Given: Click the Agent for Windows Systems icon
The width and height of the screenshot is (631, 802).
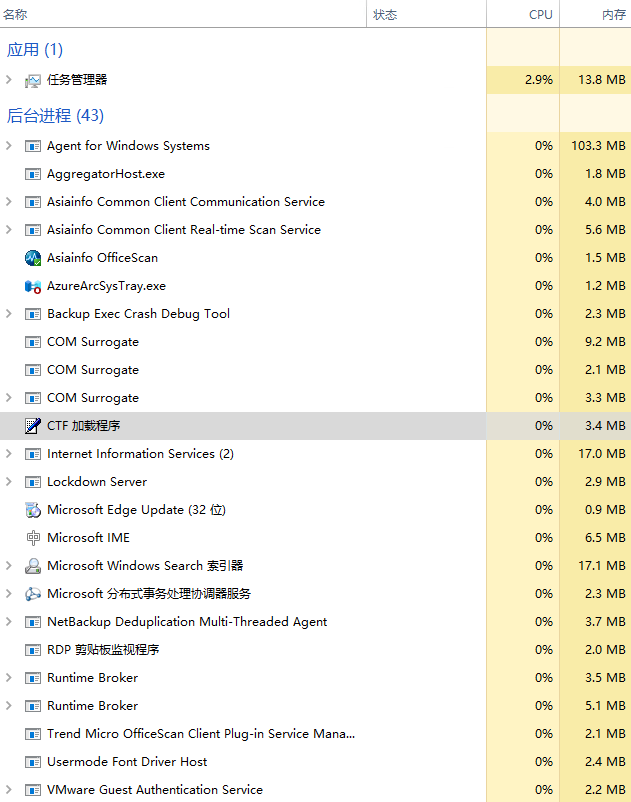Looking at the screenshot, I should [33, 146].
